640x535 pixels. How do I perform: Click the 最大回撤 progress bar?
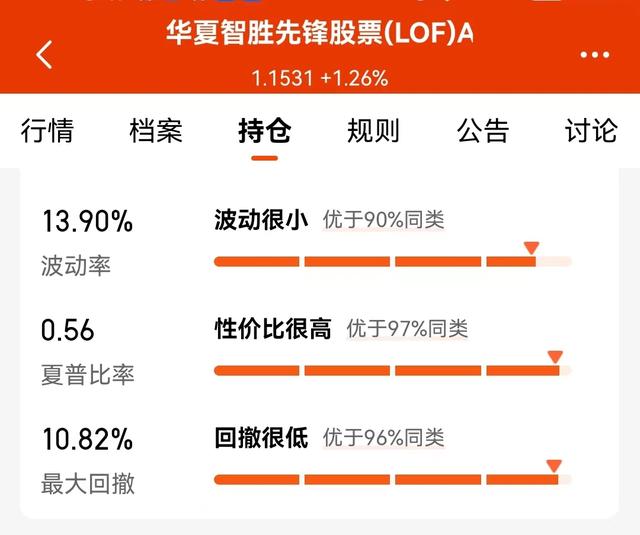[393, 480]
